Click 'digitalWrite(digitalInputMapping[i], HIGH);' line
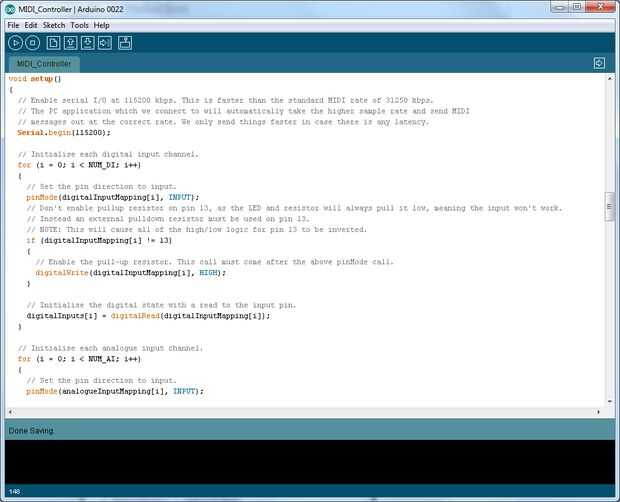The height and width of the screenshot is (502, 620). click(130, 273)
